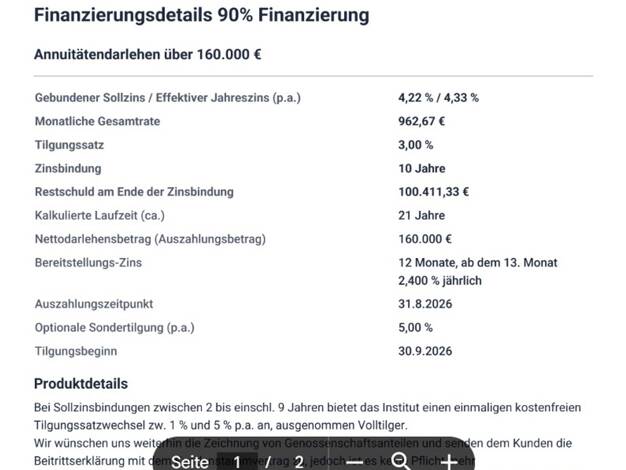The height and width of the screenshot is (470, 626).
Task: Select the Restschuld amount 100.411,33 €
Action: 434,192
